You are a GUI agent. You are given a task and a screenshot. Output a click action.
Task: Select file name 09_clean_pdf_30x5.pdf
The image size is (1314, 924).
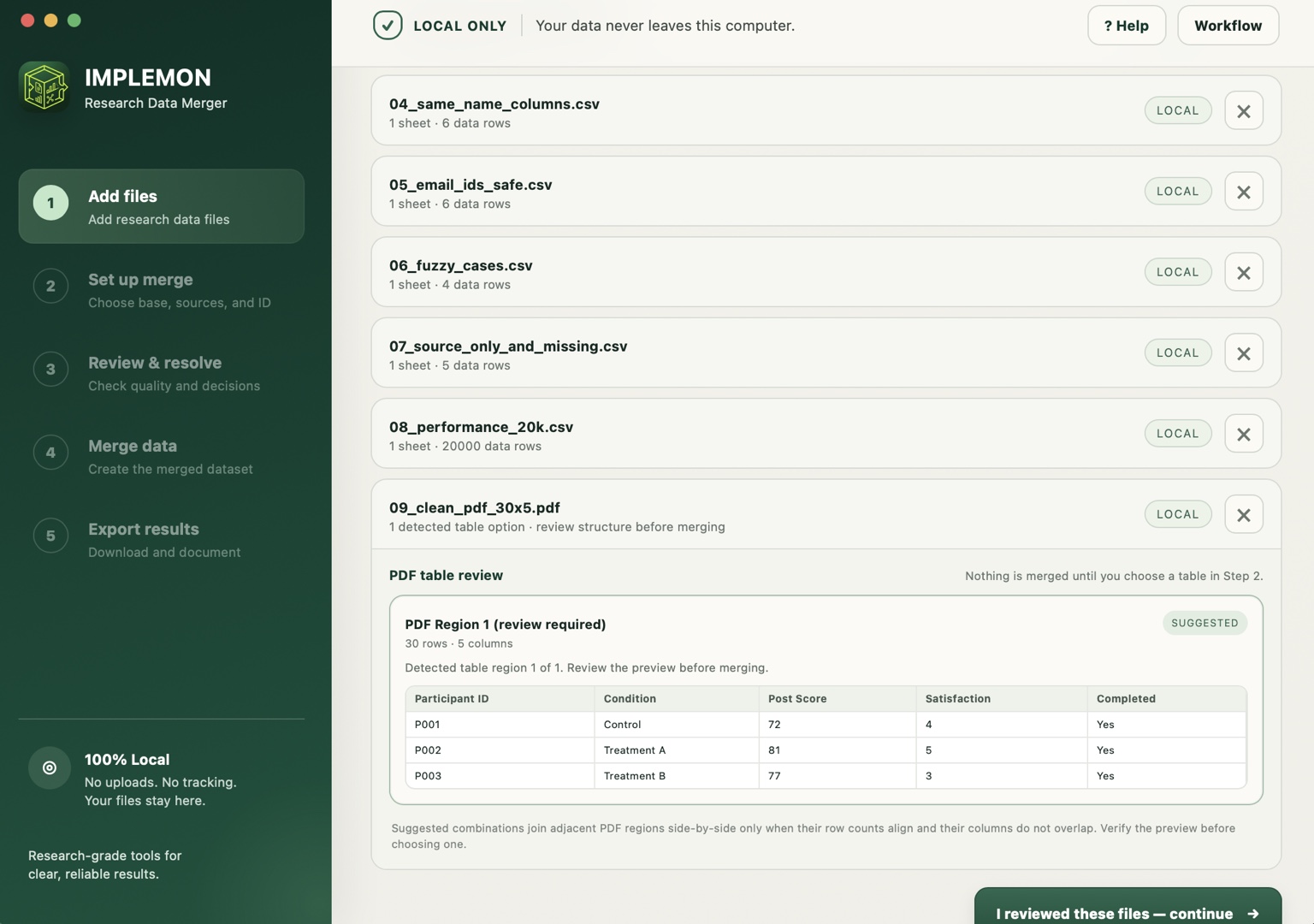point(475,507)
